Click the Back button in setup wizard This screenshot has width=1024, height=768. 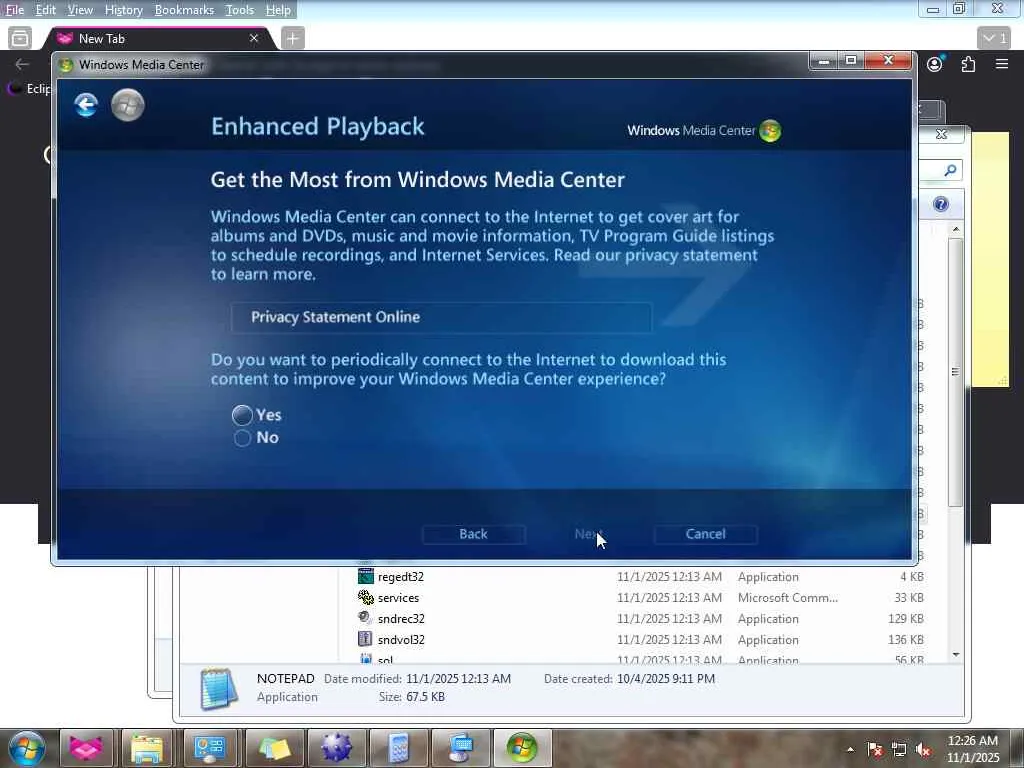[473, 534]
